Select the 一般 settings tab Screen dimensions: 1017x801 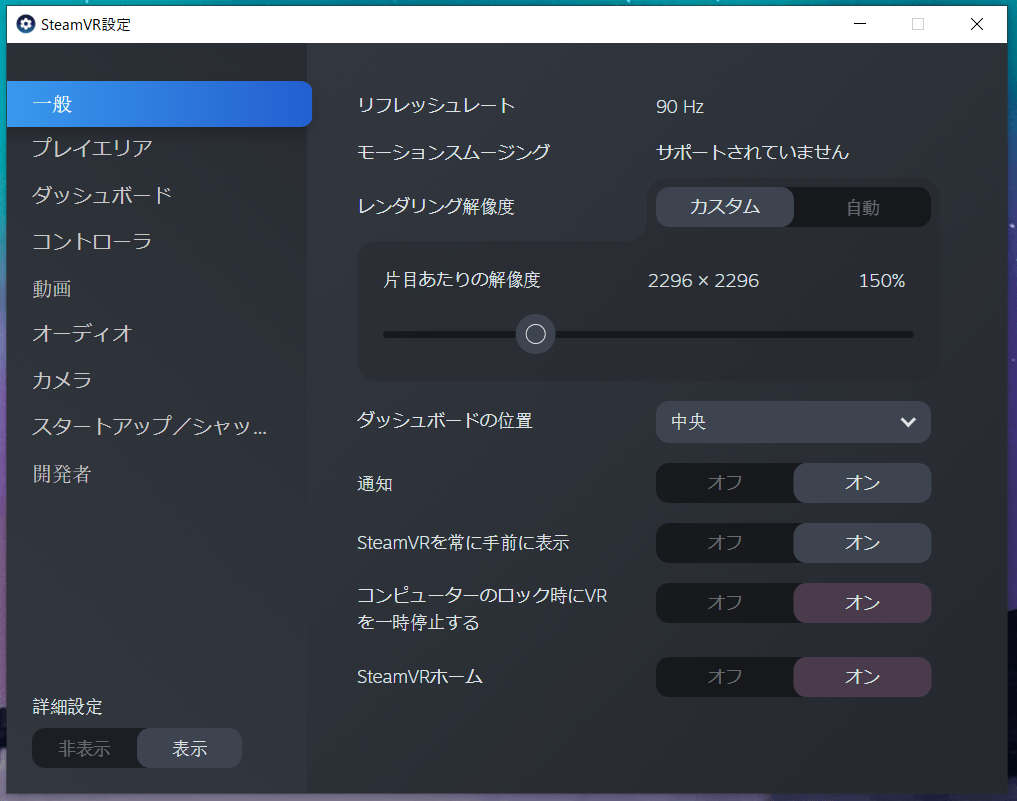click(159, 104)
